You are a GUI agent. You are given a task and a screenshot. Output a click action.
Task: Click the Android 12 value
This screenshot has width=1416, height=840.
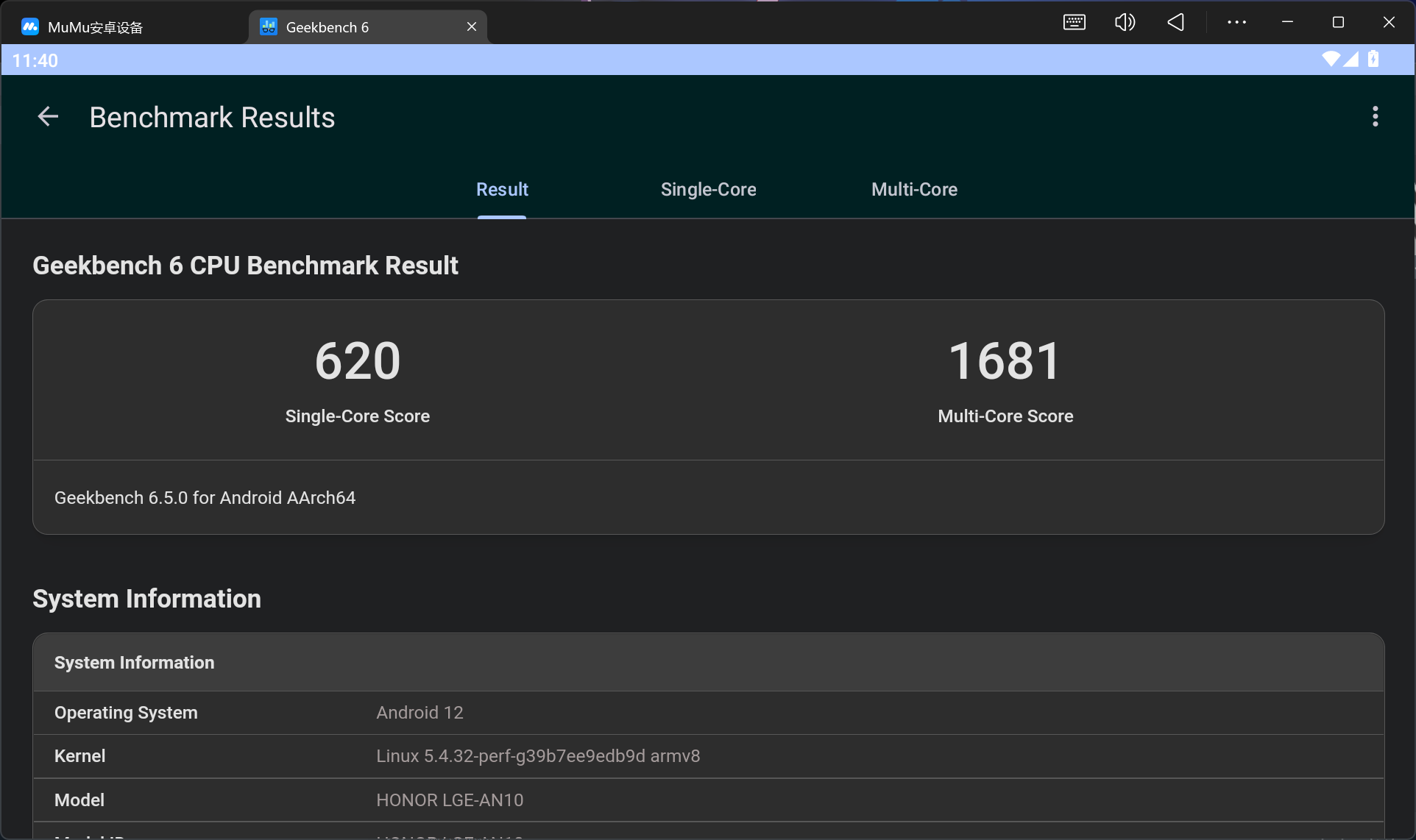coord(420,713)
